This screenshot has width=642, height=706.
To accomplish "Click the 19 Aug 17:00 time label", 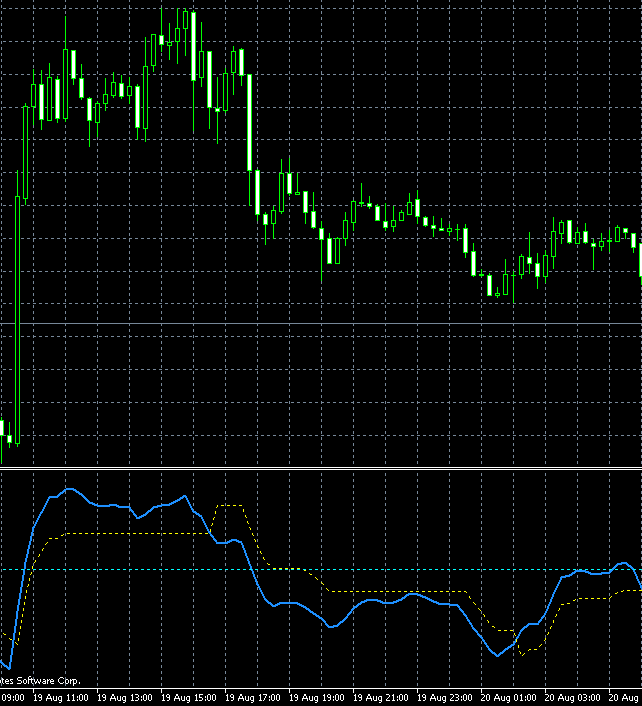I will click(253, 697).
